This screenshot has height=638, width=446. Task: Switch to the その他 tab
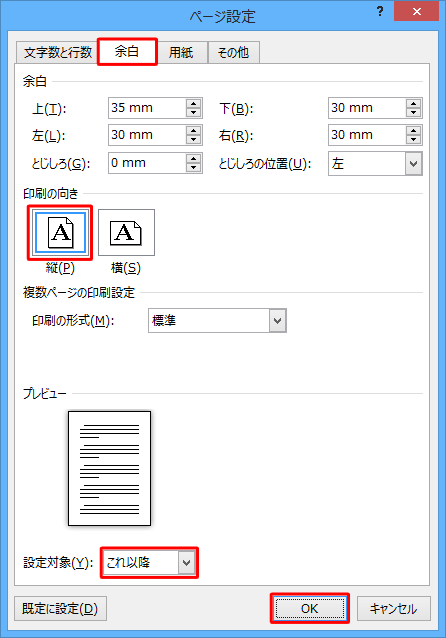point(233,52)
